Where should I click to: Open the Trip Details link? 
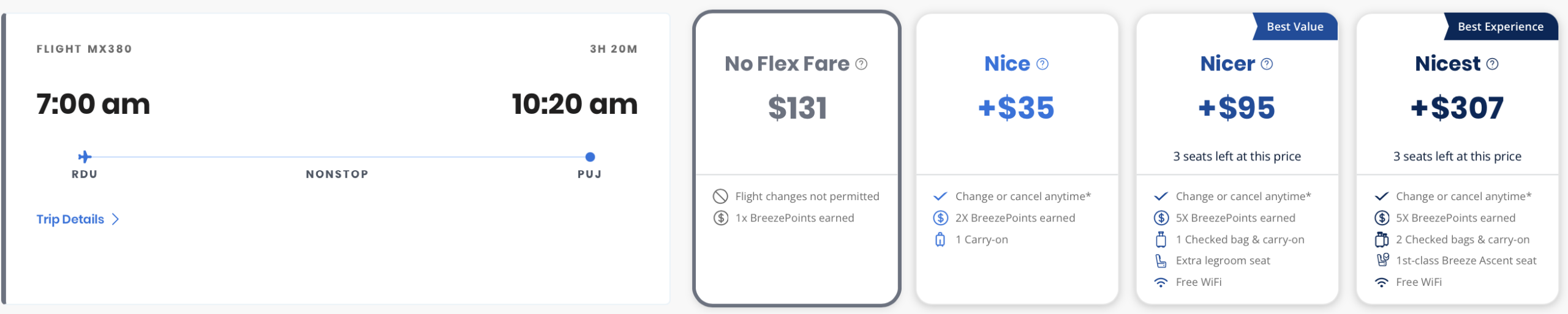[x=70, y=219]
